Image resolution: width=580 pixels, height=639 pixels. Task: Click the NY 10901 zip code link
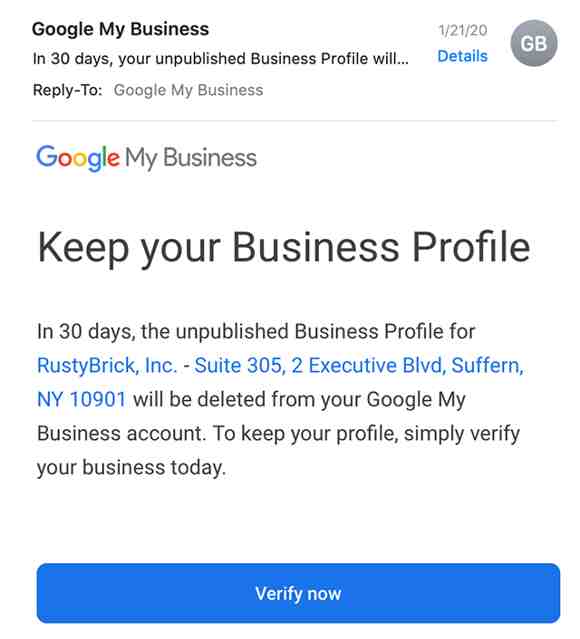82,399
